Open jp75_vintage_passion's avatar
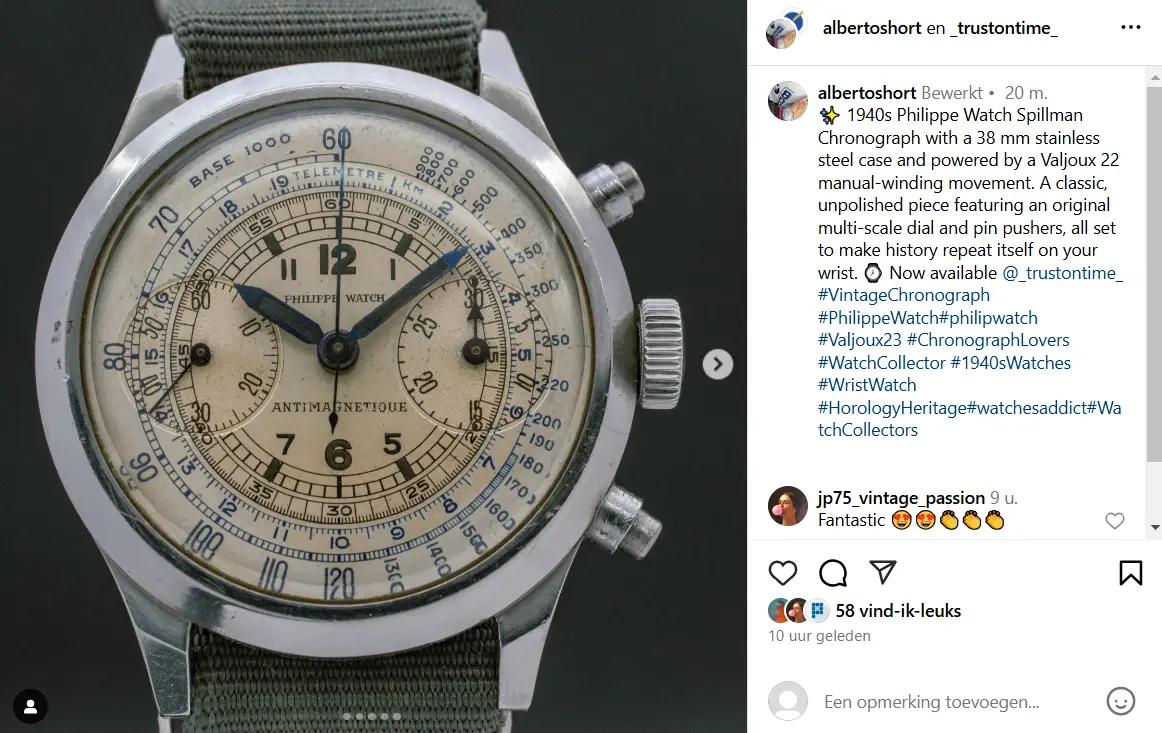Screen dimensions: 1162x733 tap(788, 506)
